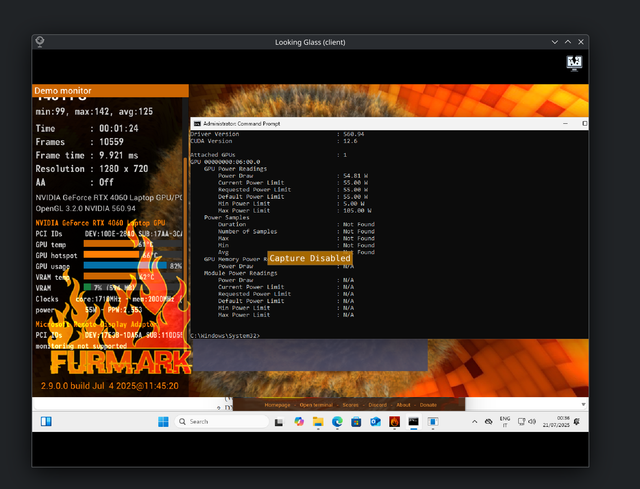Screen dimensions: 640x489
Task: Open the clock showing 21/07/2025
Action: 556,422
